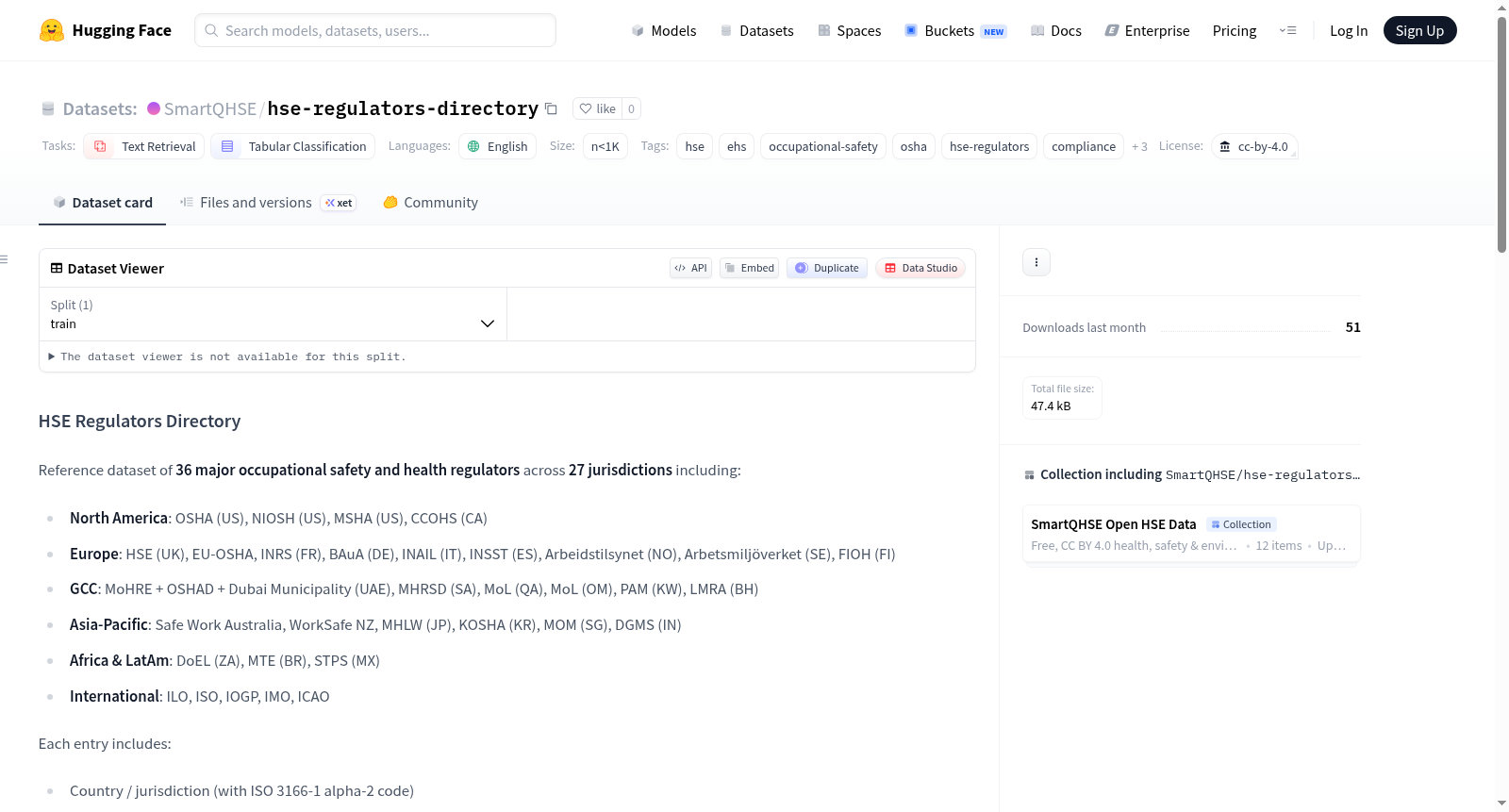Open the Pricing page
This screenshot has width=1509, height=812.
[1235, 30]
